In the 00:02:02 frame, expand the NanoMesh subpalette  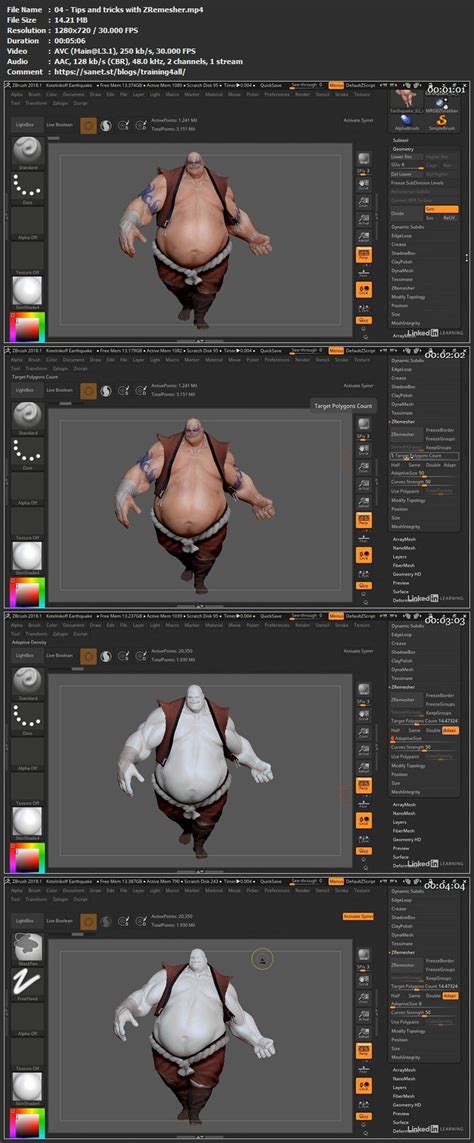click(404, 548)
